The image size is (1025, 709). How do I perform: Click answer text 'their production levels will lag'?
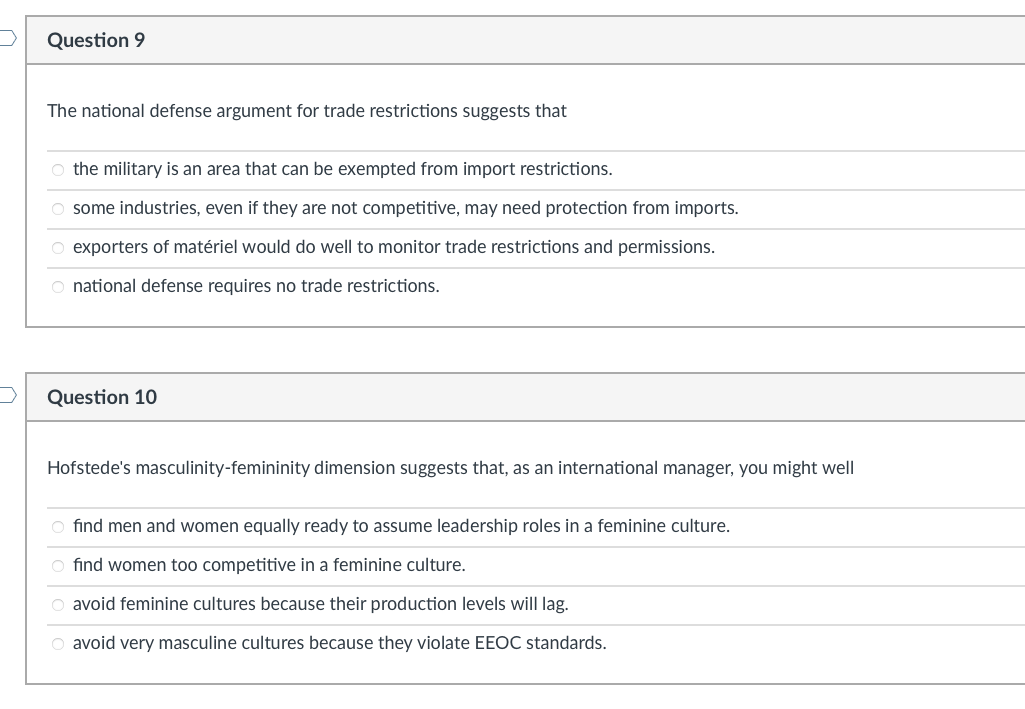point(448,604)
